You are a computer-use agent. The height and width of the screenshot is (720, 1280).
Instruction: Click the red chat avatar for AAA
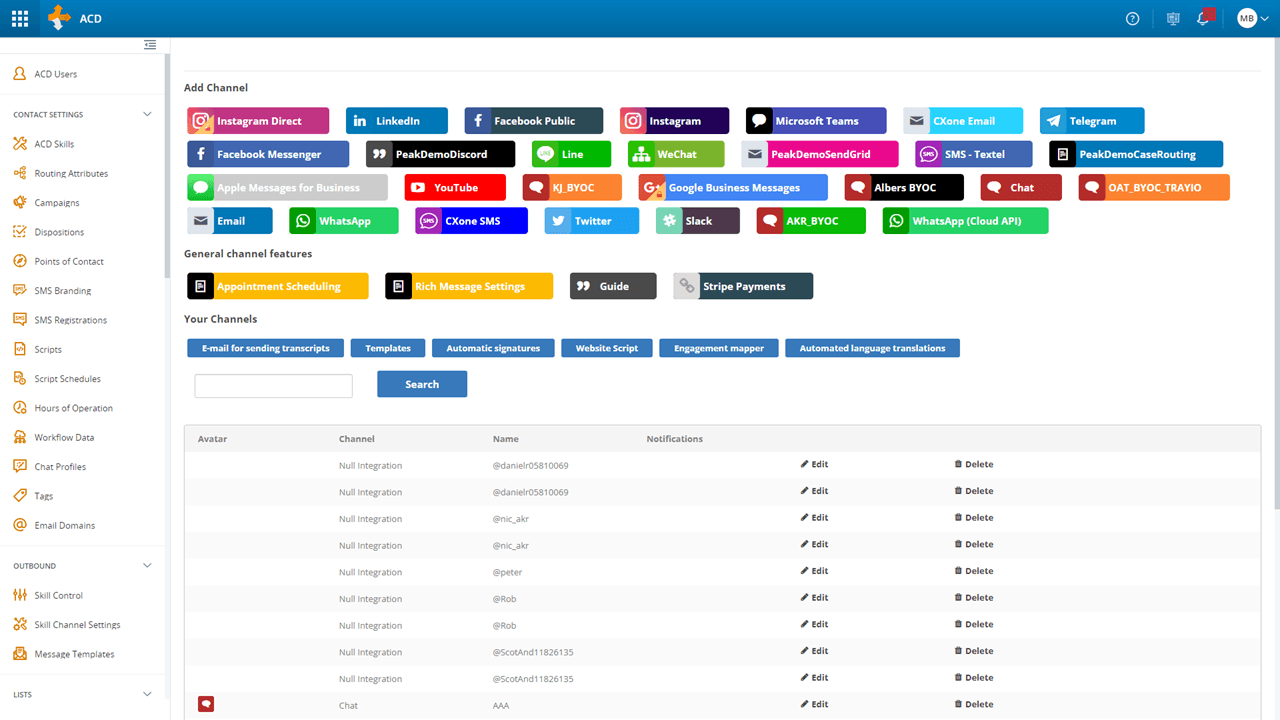tap(206, 704)
